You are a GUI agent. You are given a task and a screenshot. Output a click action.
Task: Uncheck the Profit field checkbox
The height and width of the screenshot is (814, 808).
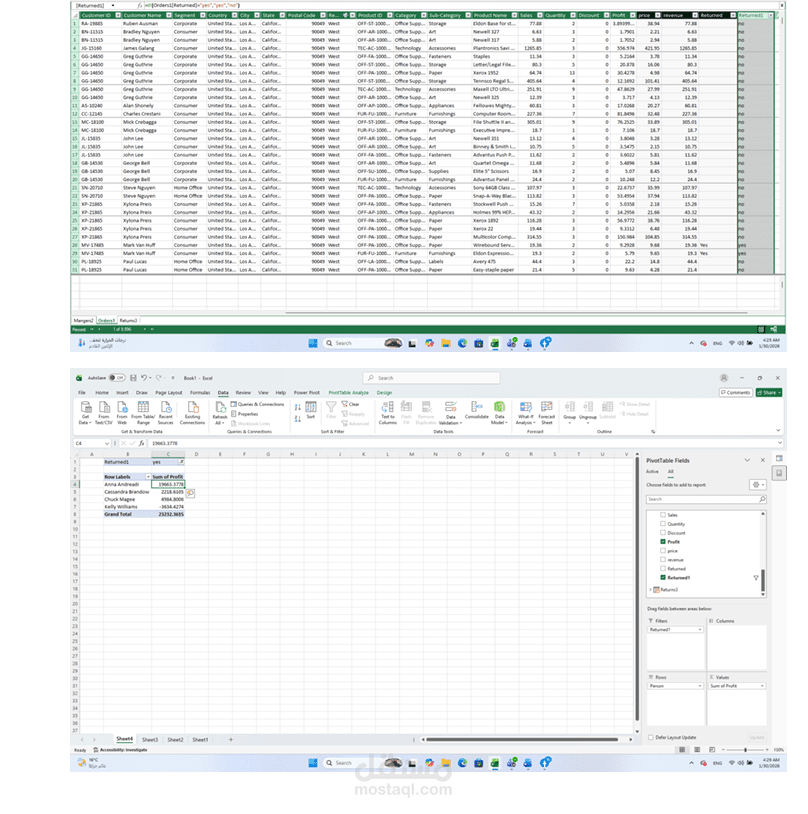[x=662, y=542]
